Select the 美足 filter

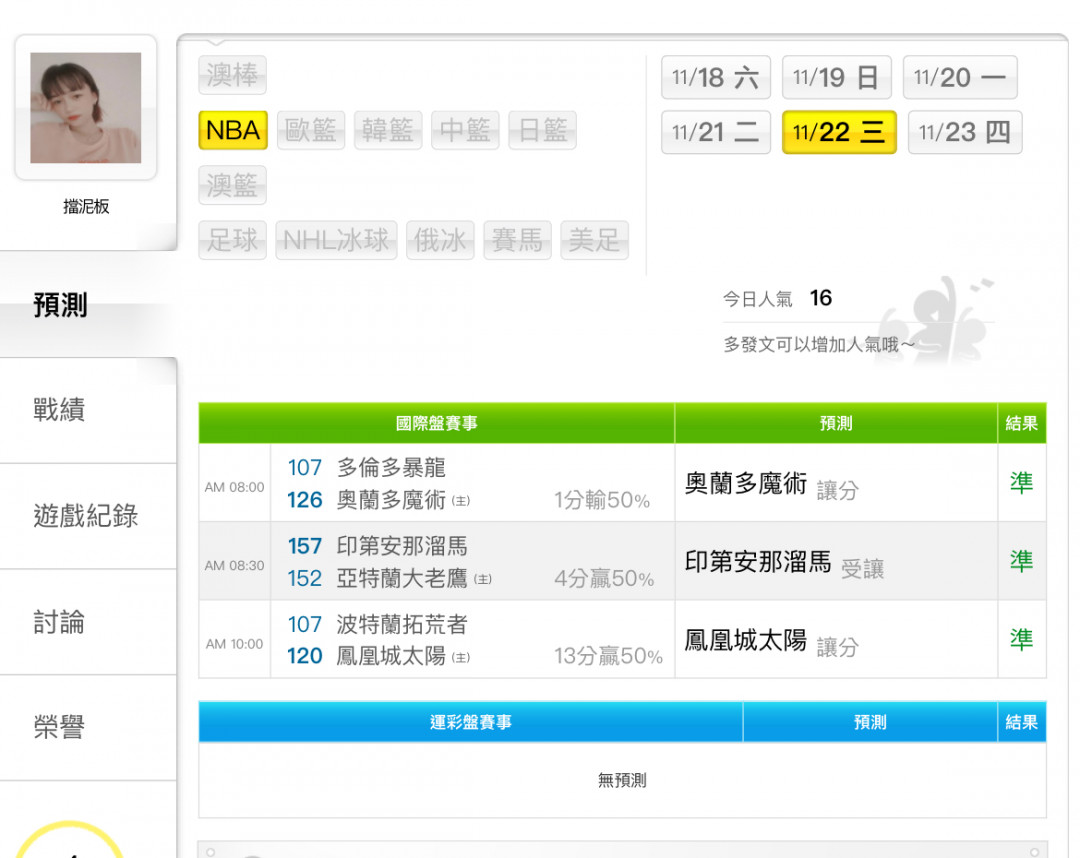coord(594,240)
